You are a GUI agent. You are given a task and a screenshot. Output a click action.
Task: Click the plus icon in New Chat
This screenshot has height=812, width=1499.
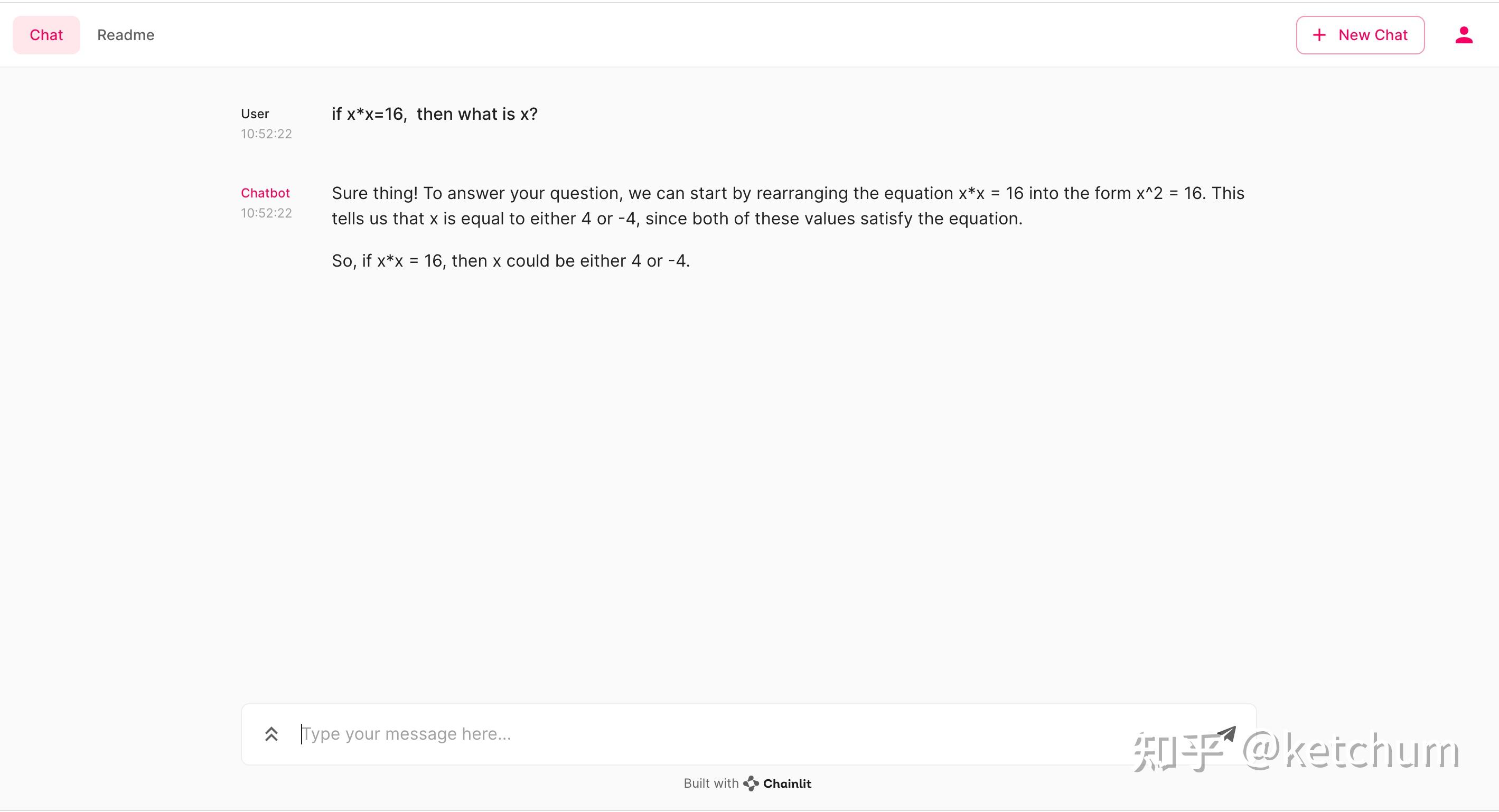pos(1319,35)
